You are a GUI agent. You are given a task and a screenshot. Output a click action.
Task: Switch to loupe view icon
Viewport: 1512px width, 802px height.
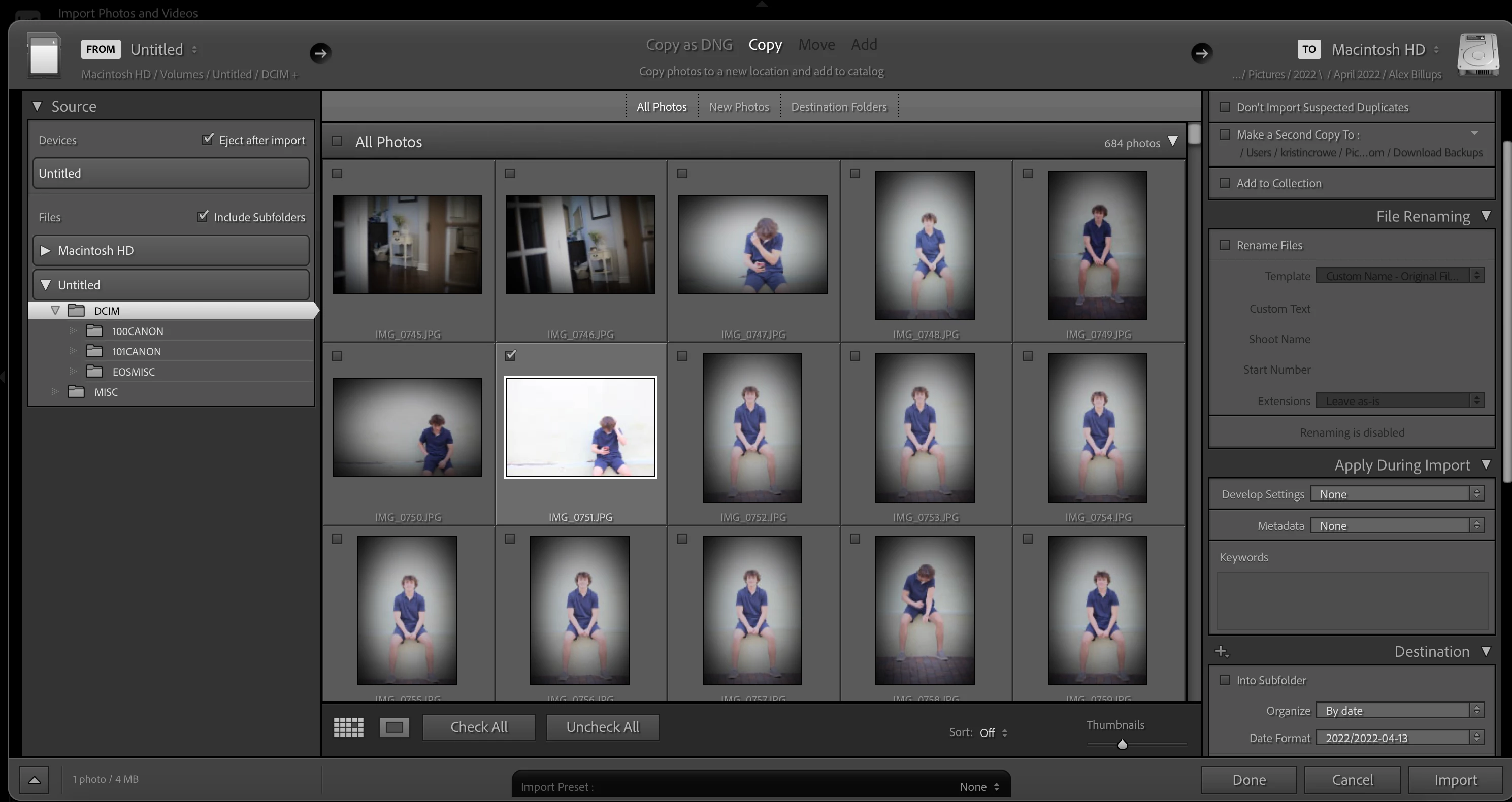394,727
